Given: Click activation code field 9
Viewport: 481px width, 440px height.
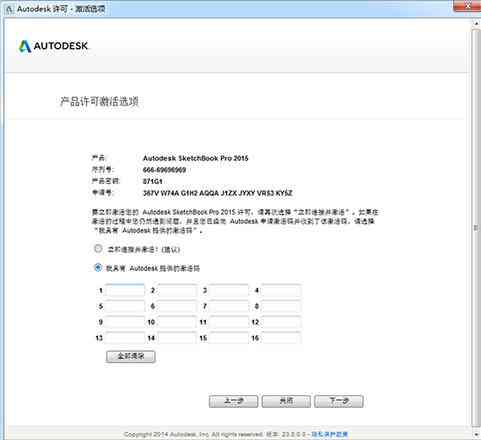Looking at the screenshot, I should click(x=125, y=322).
